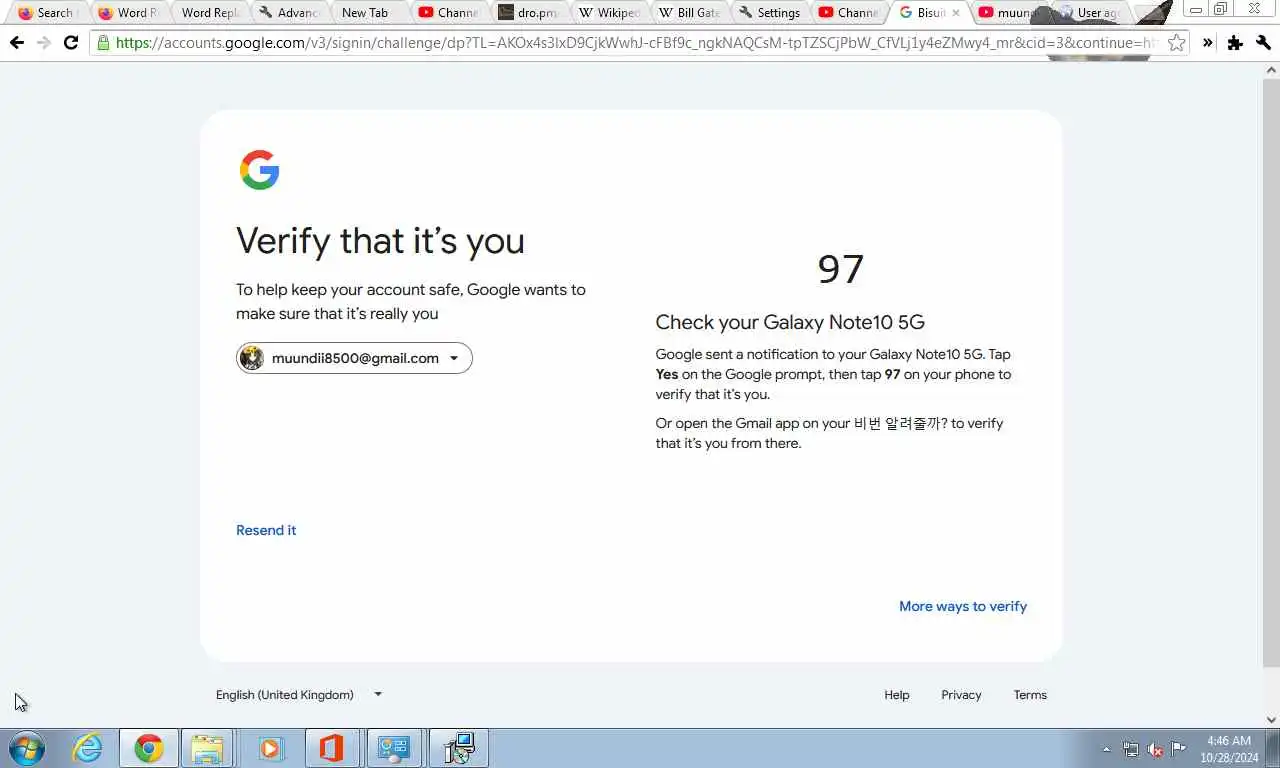This screenshot has height=768, width=1280.
Task: Open the Help link in the footer
Action: (897, 695)
